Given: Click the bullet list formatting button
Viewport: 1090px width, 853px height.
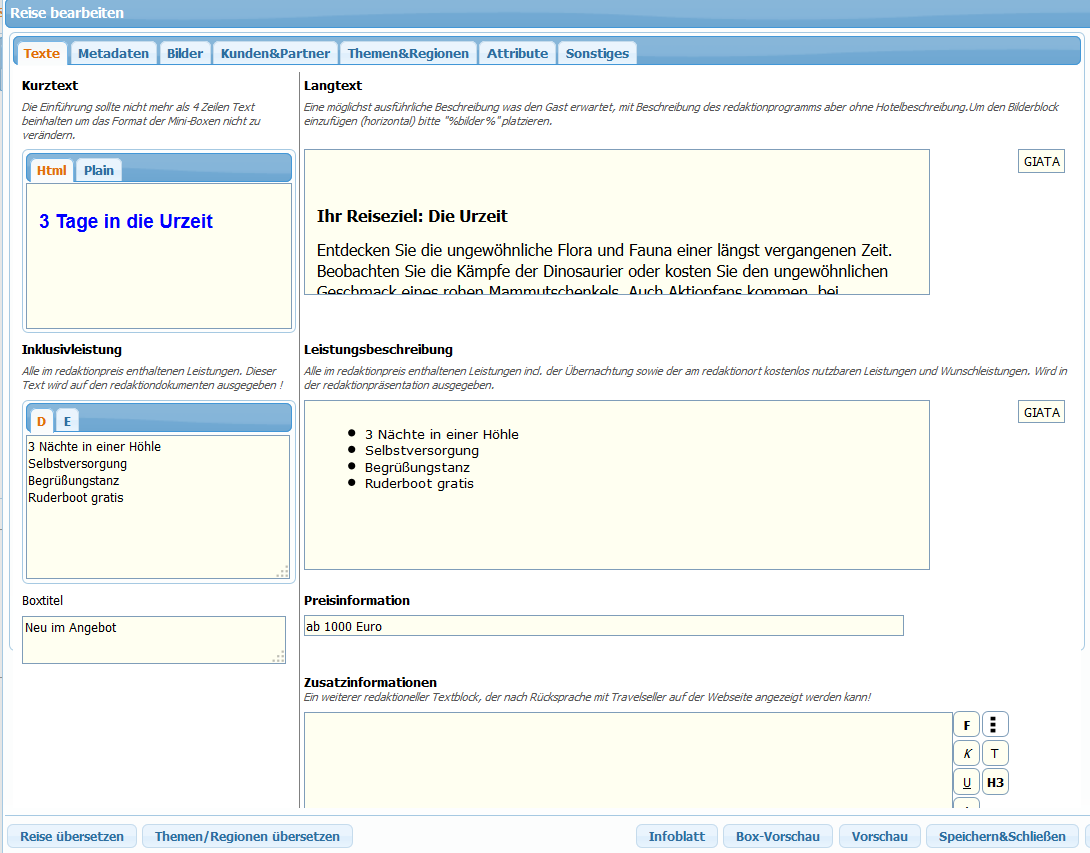Looking at the screenshot, I should (994, 725).
